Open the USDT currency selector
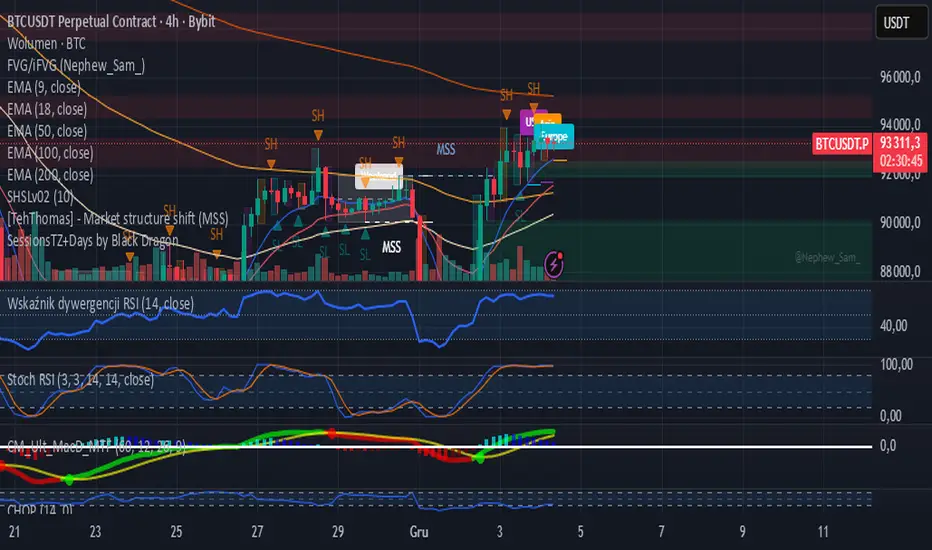The height and width of the screenshot is (550, 932). coord(900,23)
